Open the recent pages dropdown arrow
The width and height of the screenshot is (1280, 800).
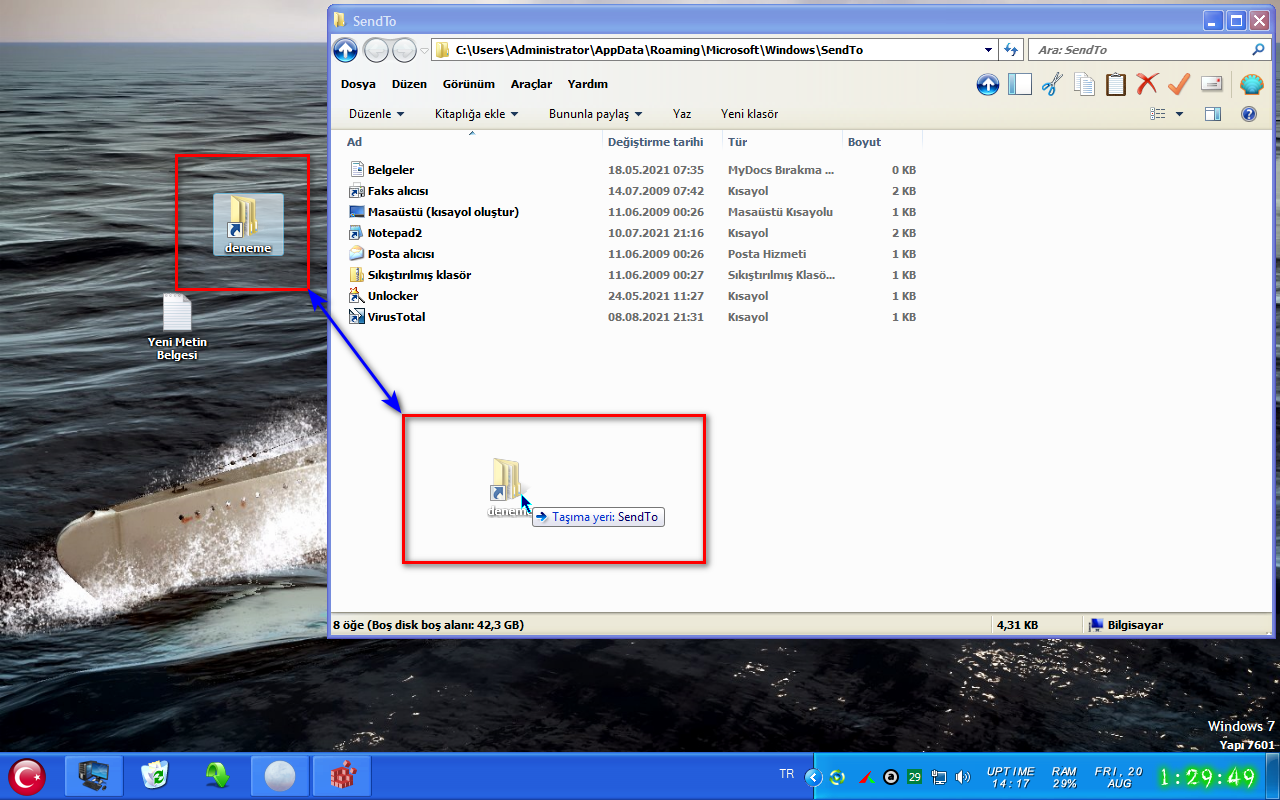coord(424,49)
